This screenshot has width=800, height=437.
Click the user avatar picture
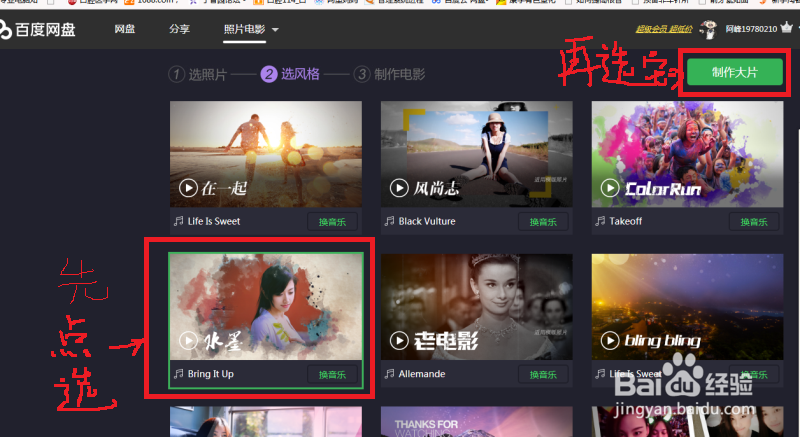tap(708, 30)
